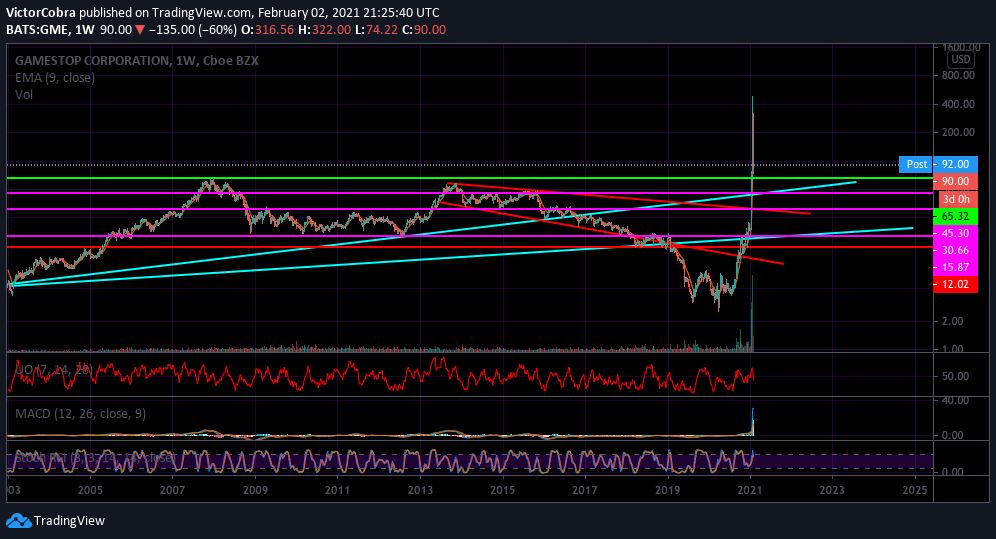
Task: Click the 2011 year on time axis
Action: [337, 490]
